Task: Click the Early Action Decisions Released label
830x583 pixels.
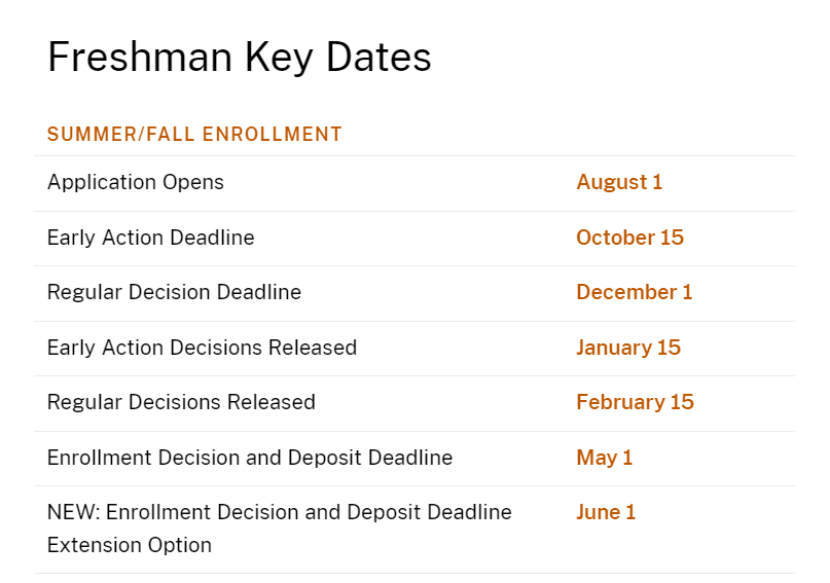Action: point(201,347)
